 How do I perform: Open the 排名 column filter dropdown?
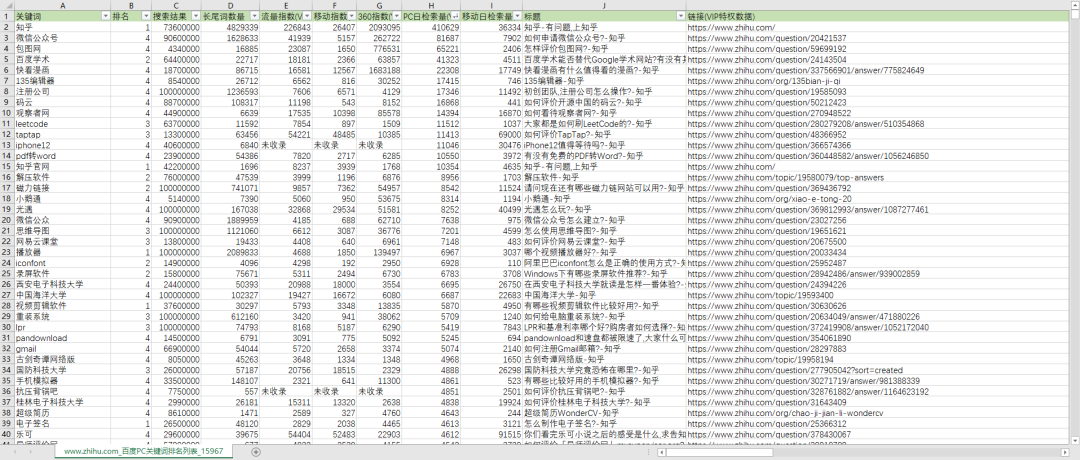click(x=146, y=17)
